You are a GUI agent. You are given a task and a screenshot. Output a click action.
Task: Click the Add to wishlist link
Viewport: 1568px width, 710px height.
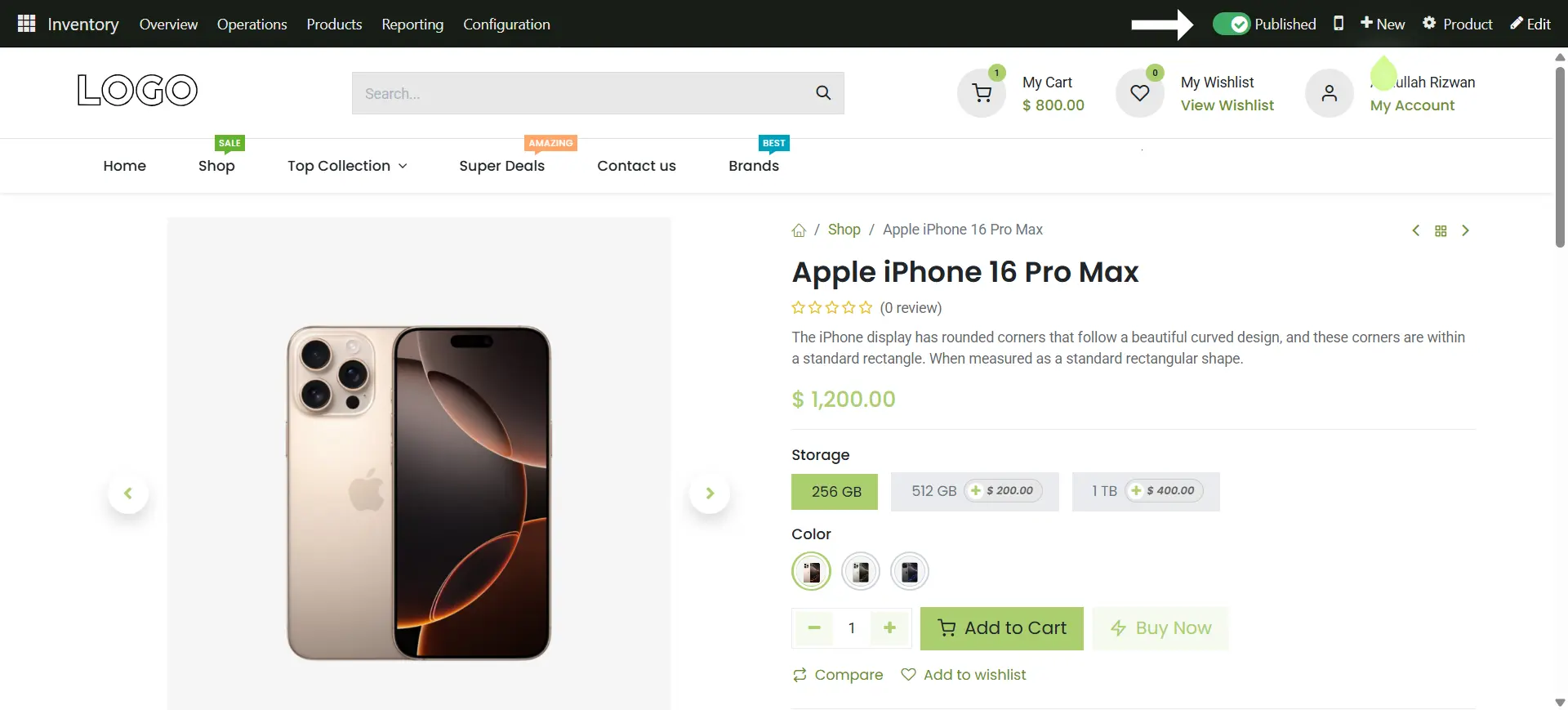(964, 675)
